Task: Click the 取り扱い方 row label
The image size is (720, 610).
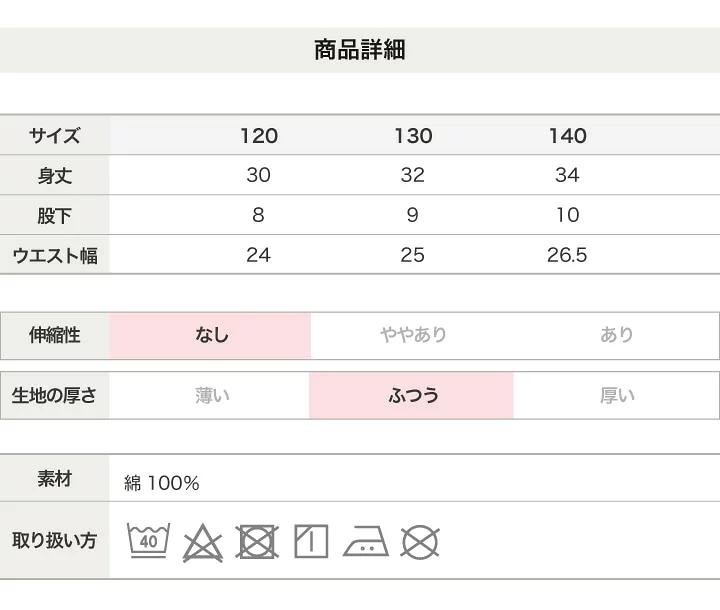Action: [55, 541]
